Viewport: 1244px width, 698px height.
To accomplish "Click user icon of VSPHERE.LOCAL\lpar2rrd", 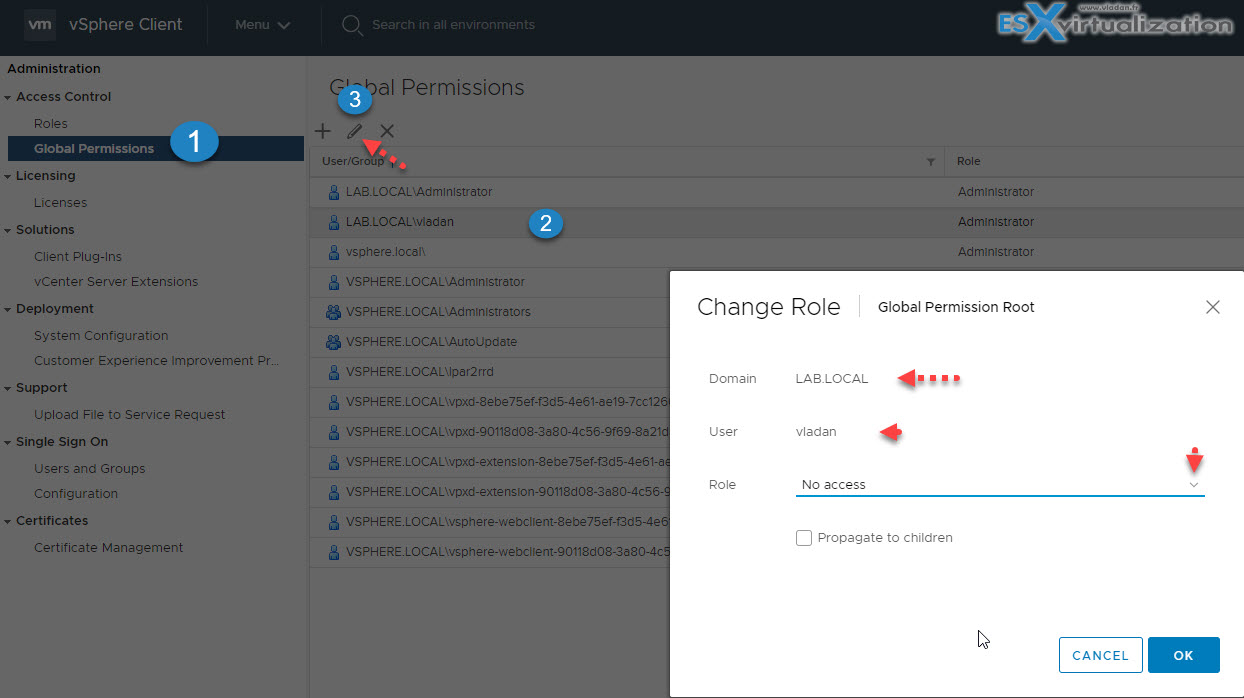I will (334, 371).
